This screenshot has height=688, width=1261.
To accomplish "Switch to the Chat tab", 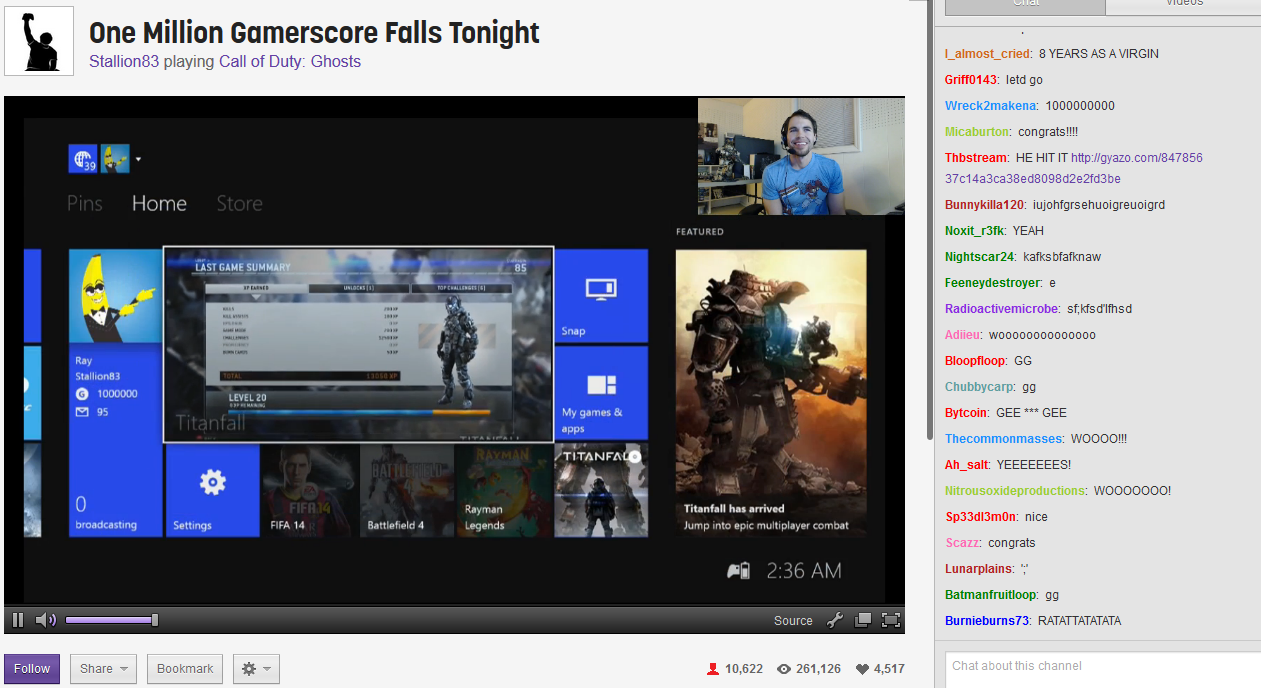I will (1025, 5).
